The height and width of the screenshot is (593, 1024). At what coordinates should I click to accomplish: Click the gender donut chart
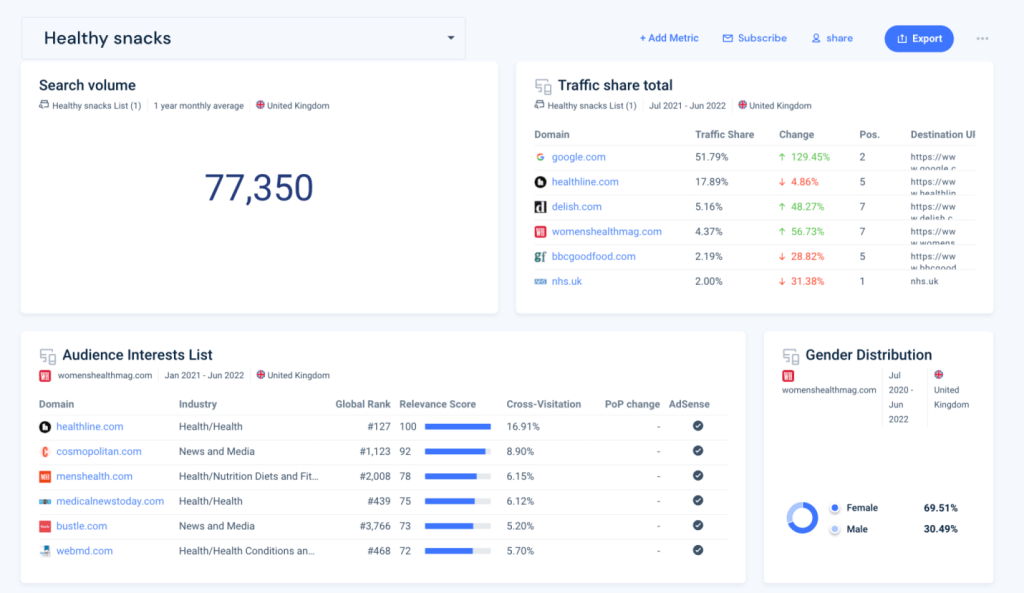pyautogui.click(x=802, y=519)
